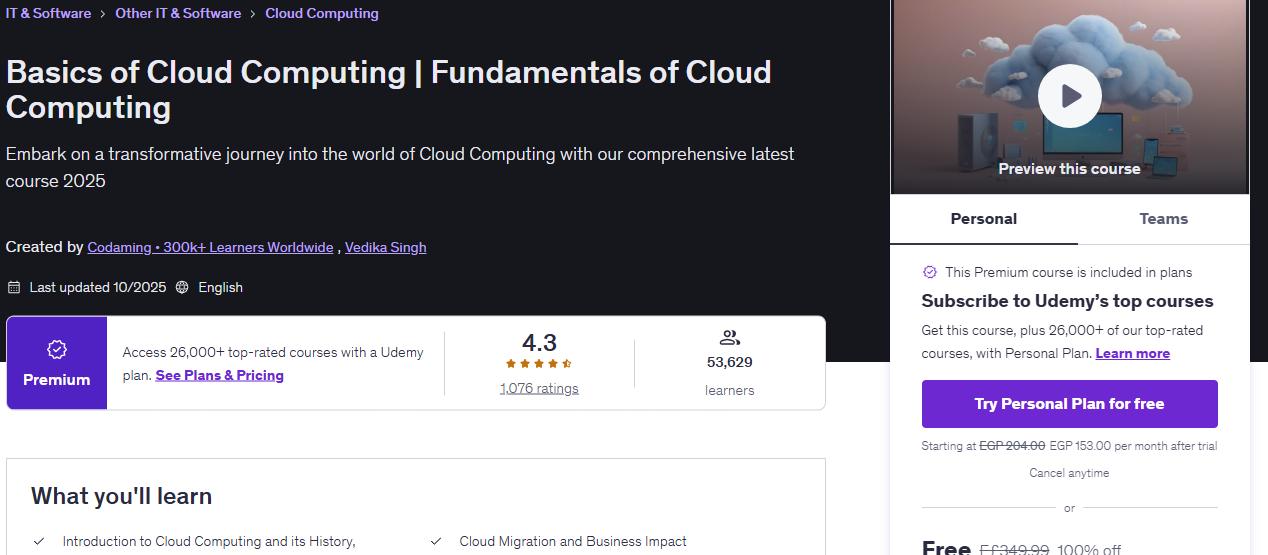Click the calendar icon beside Last updated
The height and width of the screenshot is (555, 1268).
14,287
